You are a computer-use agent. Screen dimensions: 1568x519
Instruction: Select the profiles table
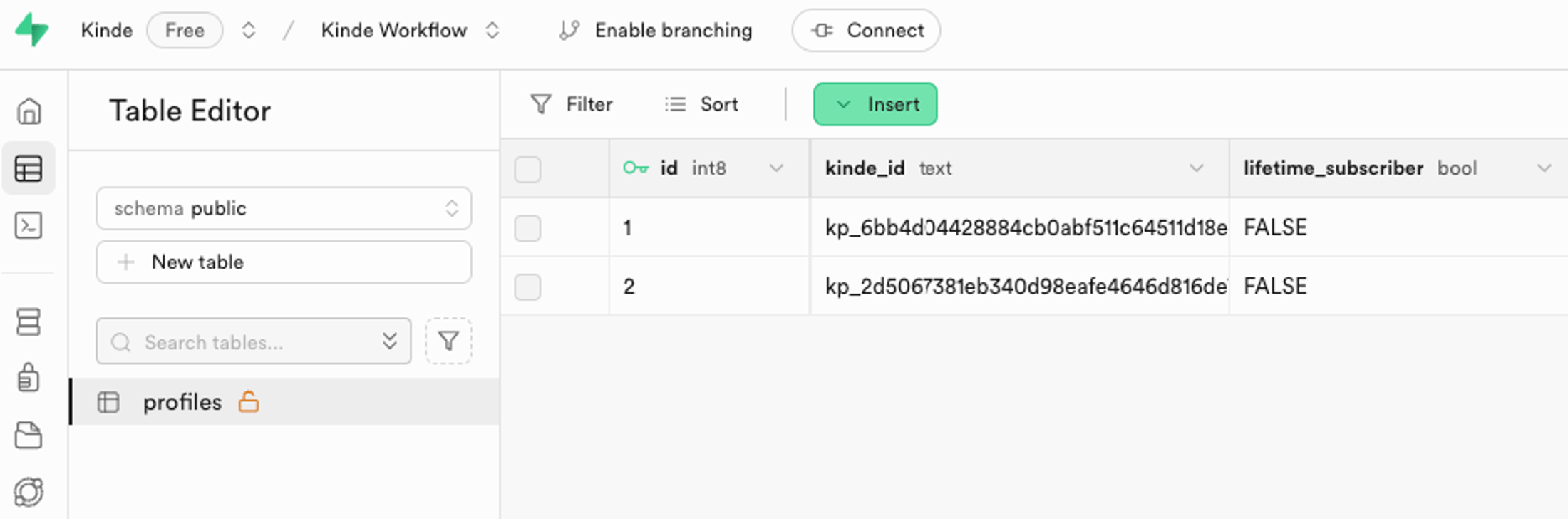point(182,402)
